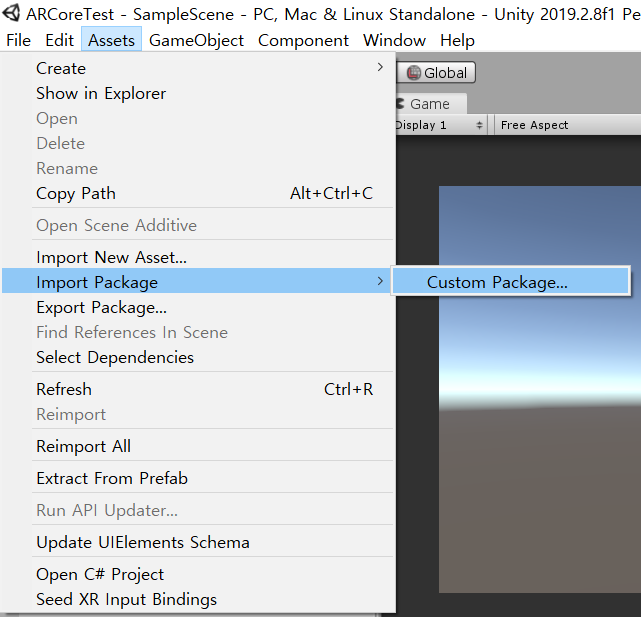Choose Refresh from Assets menu
This screenshot has height=617, width=641.
(x=198, y=389)
